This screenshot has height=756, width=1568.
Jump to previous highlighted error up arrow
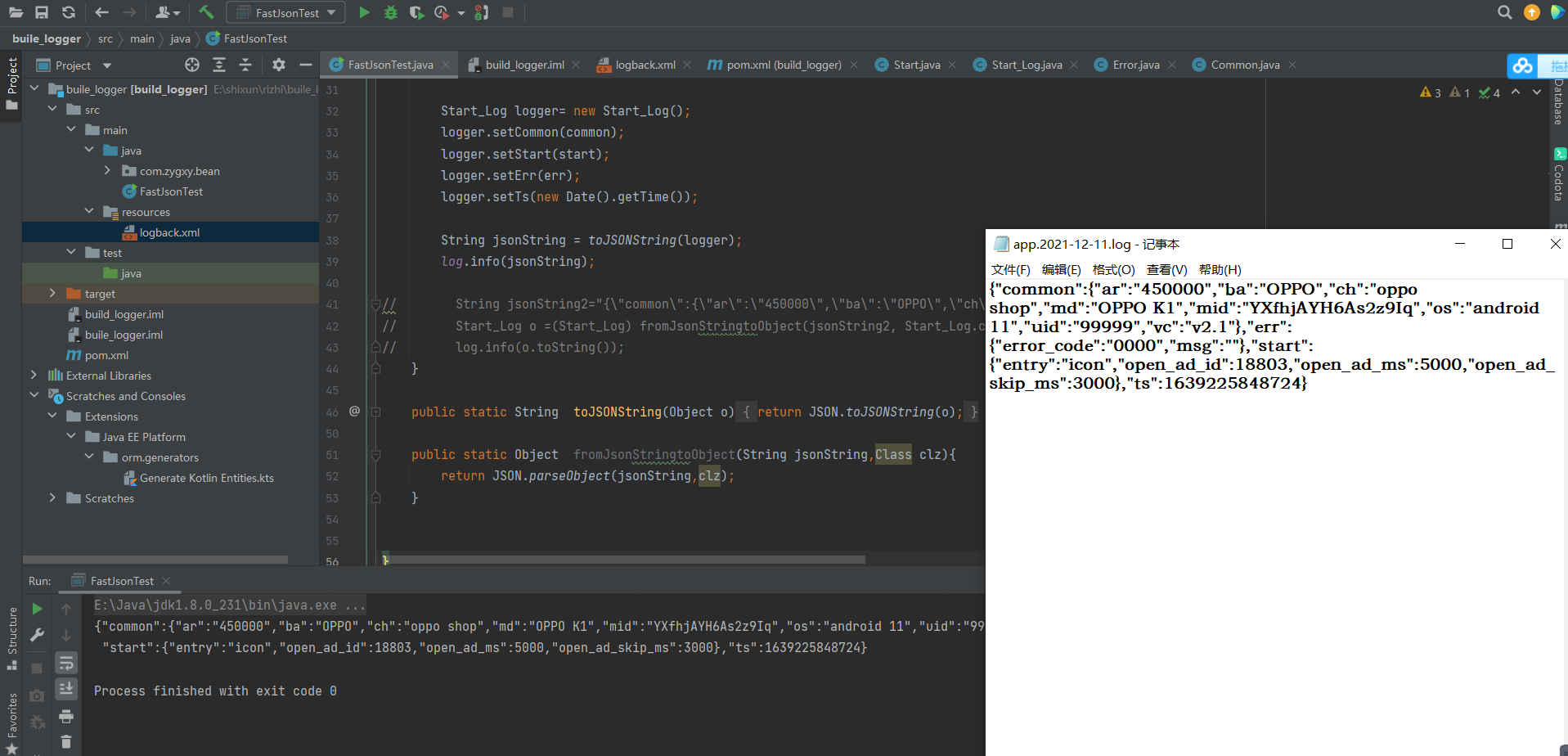[1516, 92]
